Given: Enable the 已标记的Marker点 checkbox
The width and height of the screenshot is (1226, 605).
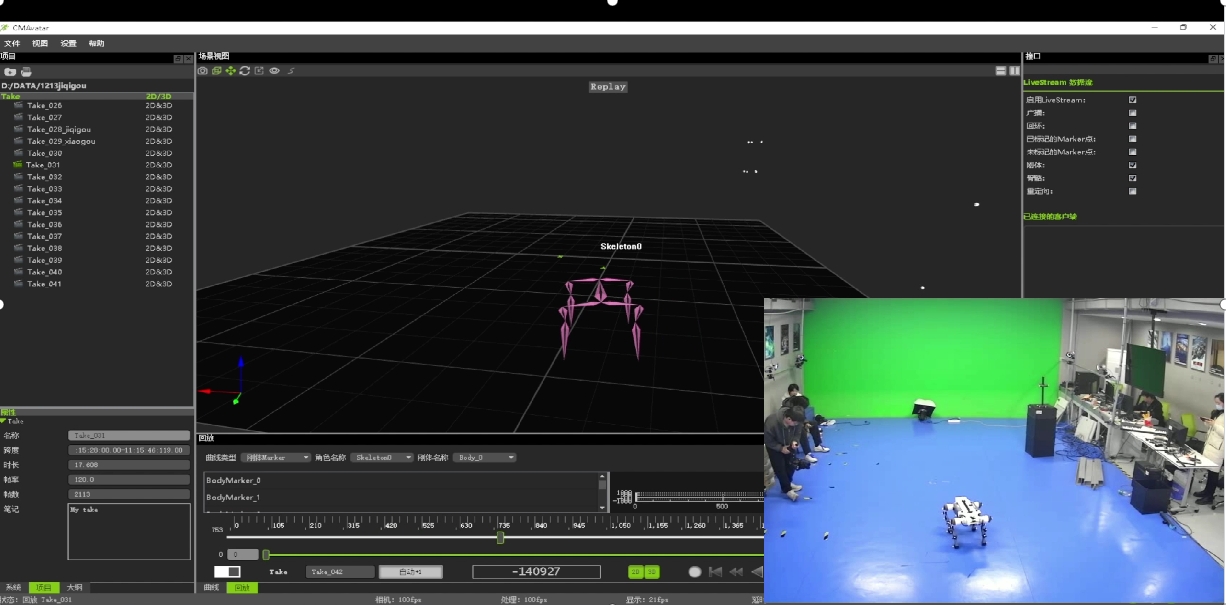Looking at the screenshot, I should 1133,139.
